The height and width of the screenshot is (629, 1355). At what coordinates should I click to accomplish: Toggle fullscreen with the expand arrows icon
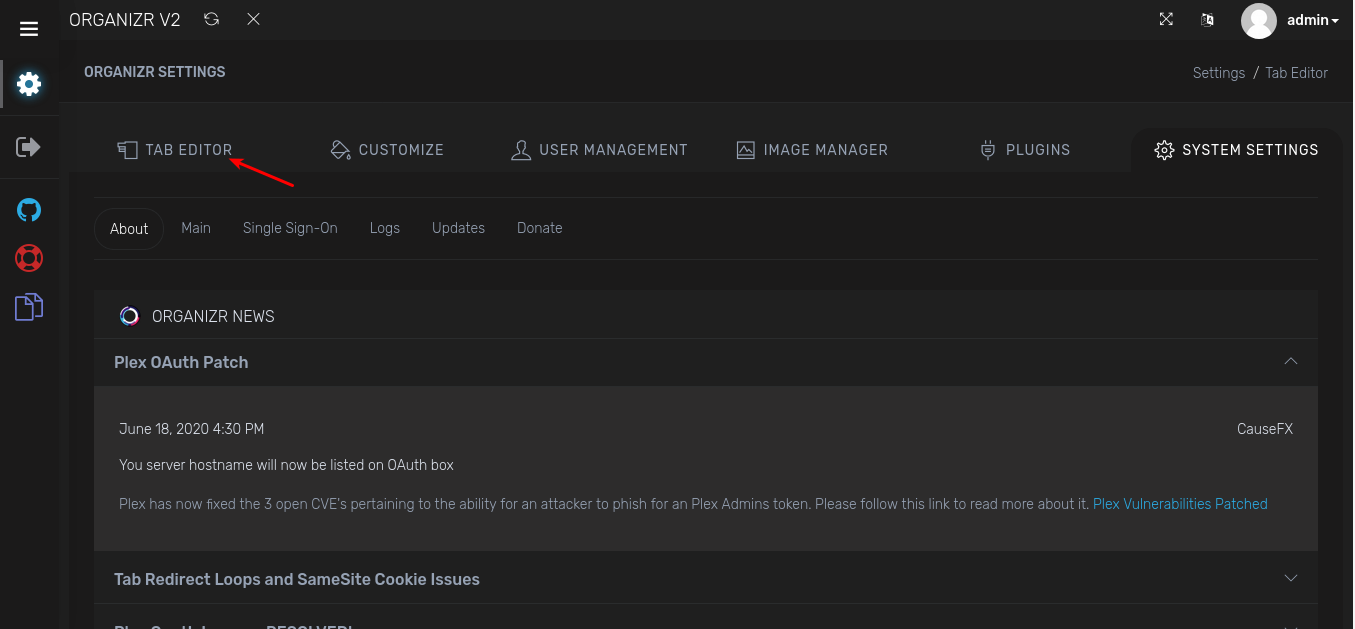(1166, 19)
